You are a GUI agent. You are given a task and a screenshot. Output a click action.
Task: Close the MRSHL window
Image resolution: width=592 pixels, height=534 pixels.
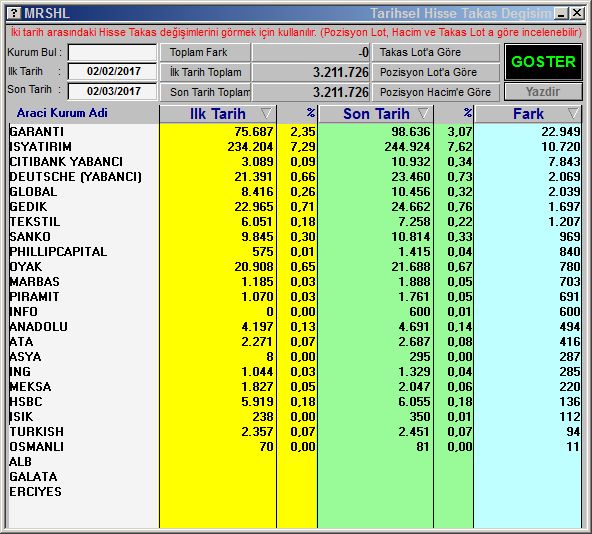click(577, 13)
